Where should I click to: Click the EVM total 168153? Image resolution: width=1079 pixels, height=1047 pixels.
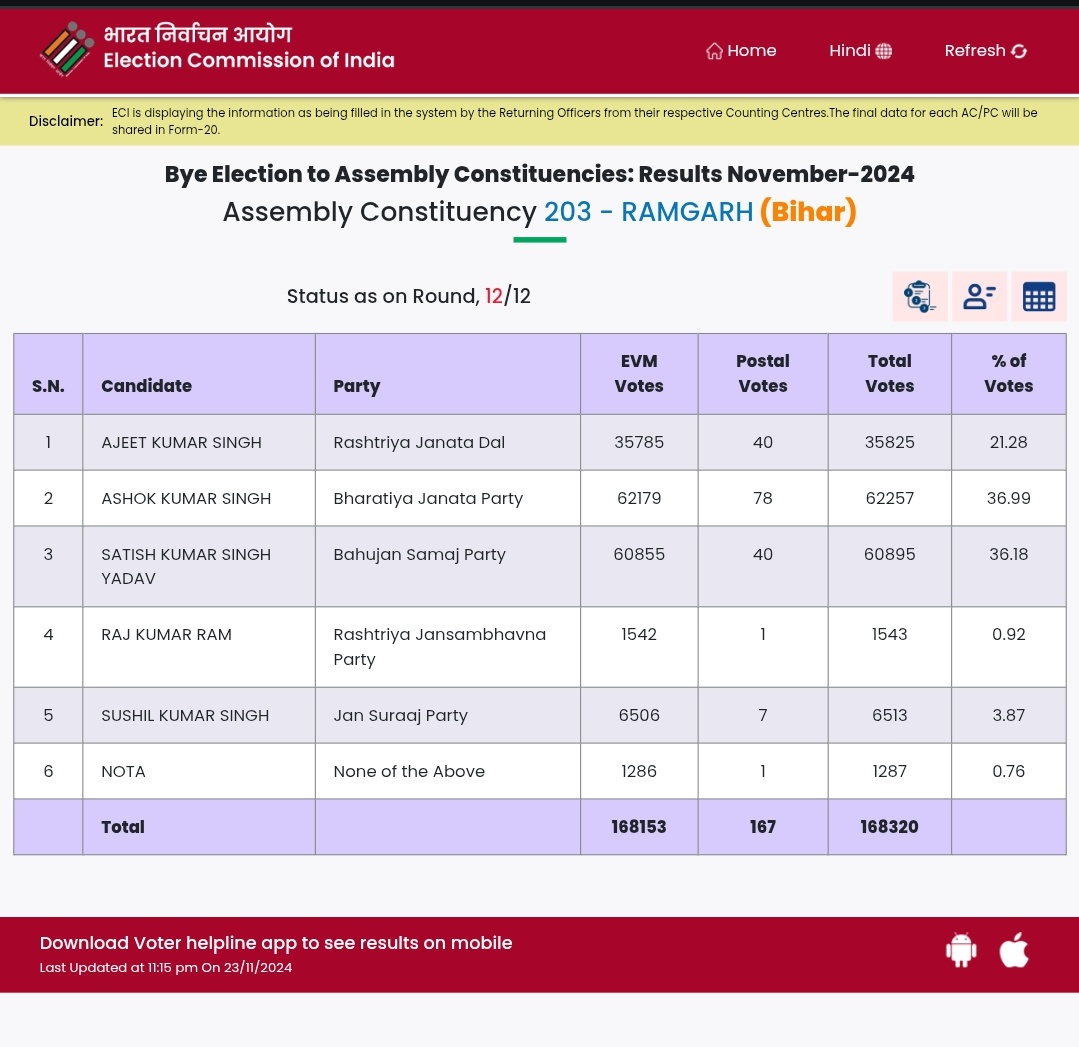coord(639,827)
